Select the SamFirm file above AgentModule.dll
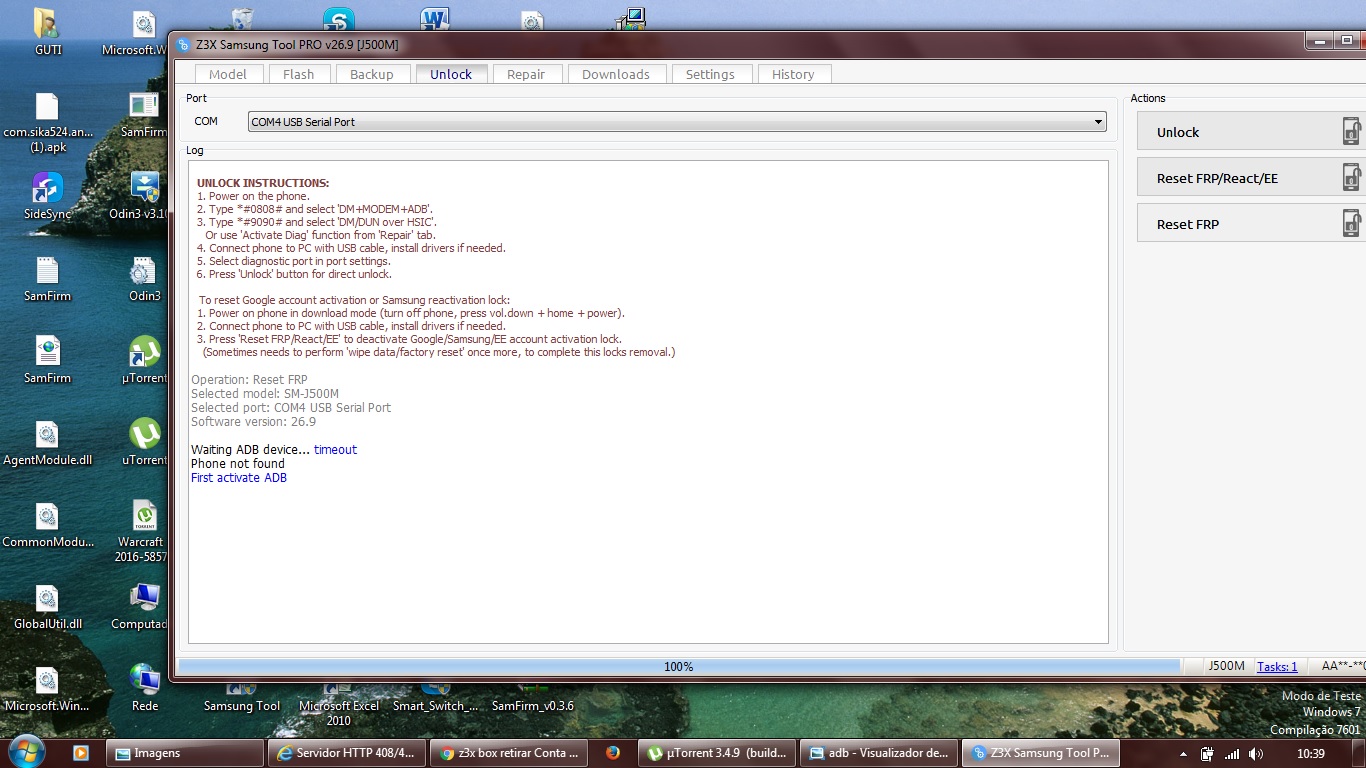 click(x=47, y=360)
